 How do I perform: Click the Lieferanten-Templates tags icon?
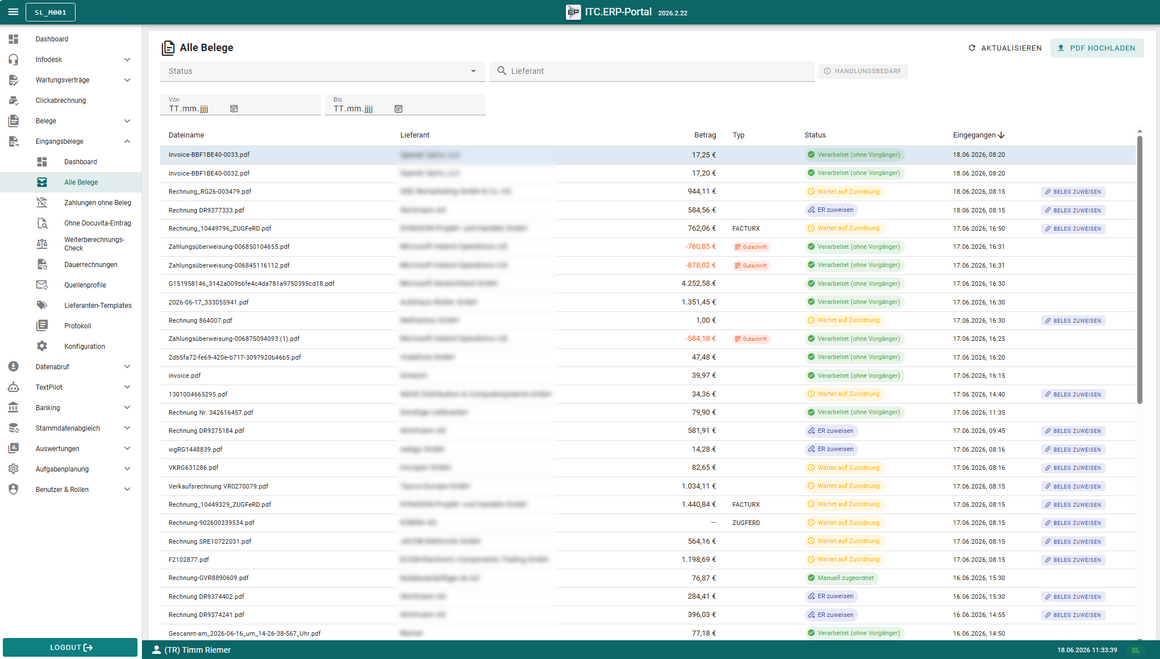point(42,305)
